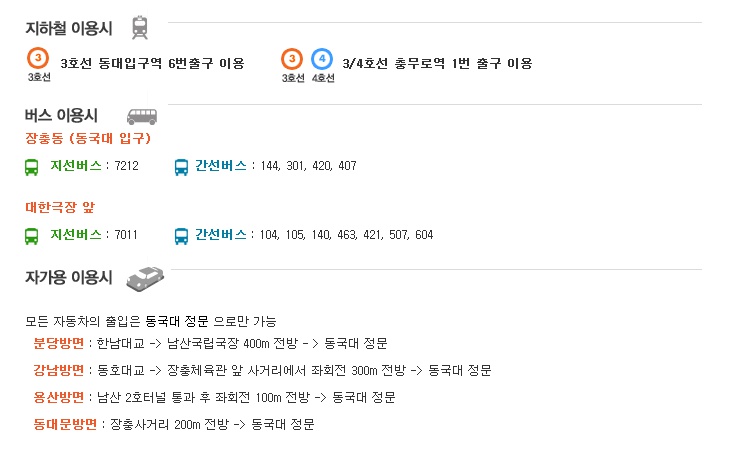The image size is (739, 450).
Task: Click the bold 동국대 정문 text
Action: 177,321
